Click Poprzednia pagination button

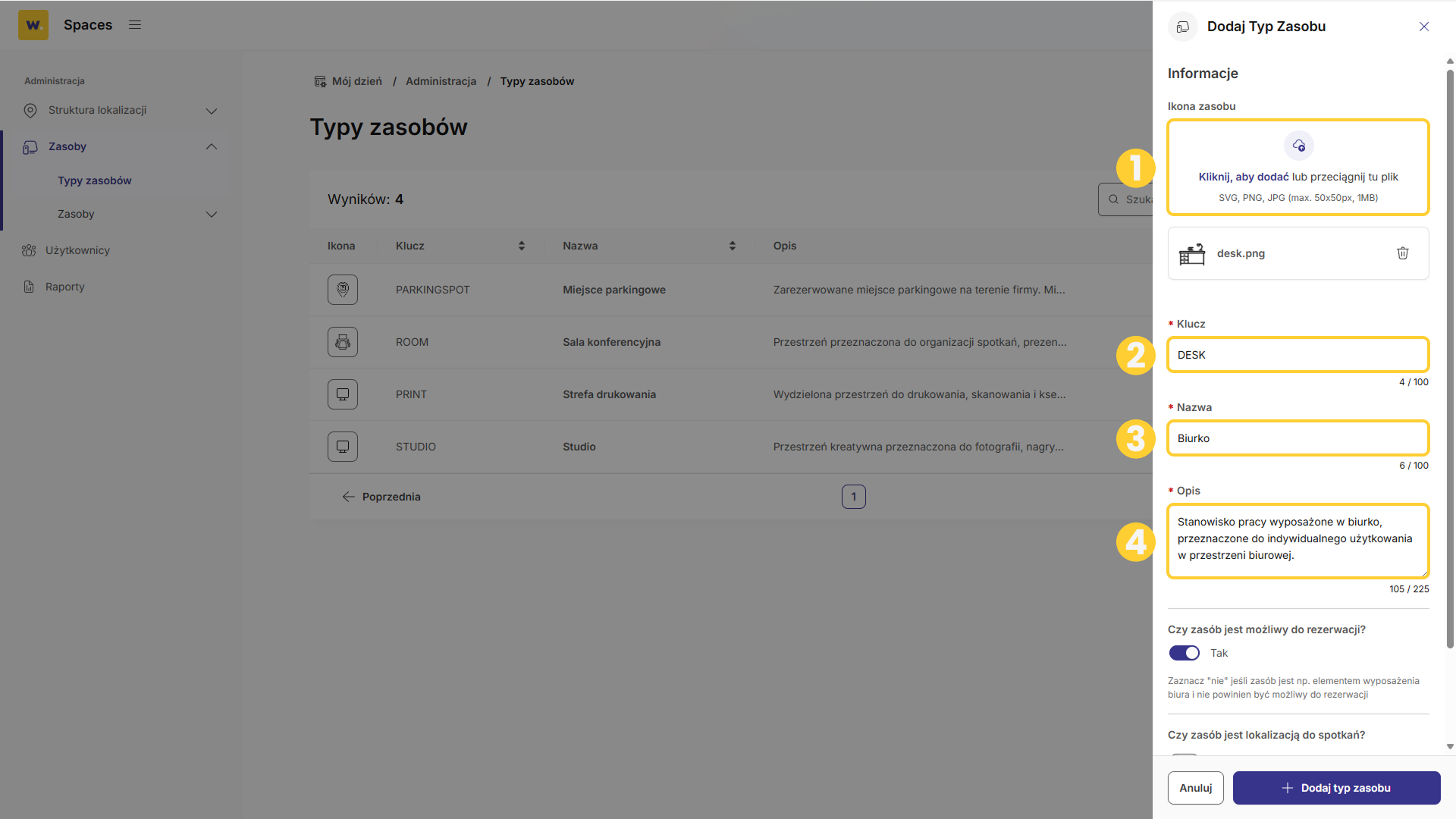click(381, 497)
